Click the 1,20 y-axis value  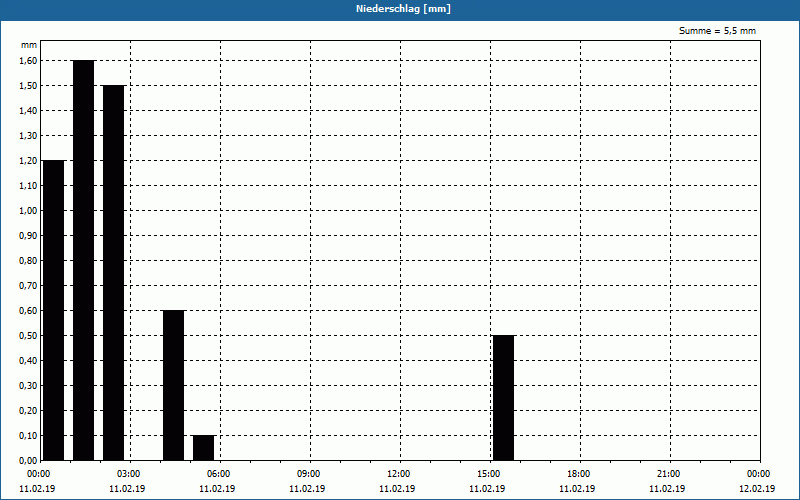click(x=28, y=161)
